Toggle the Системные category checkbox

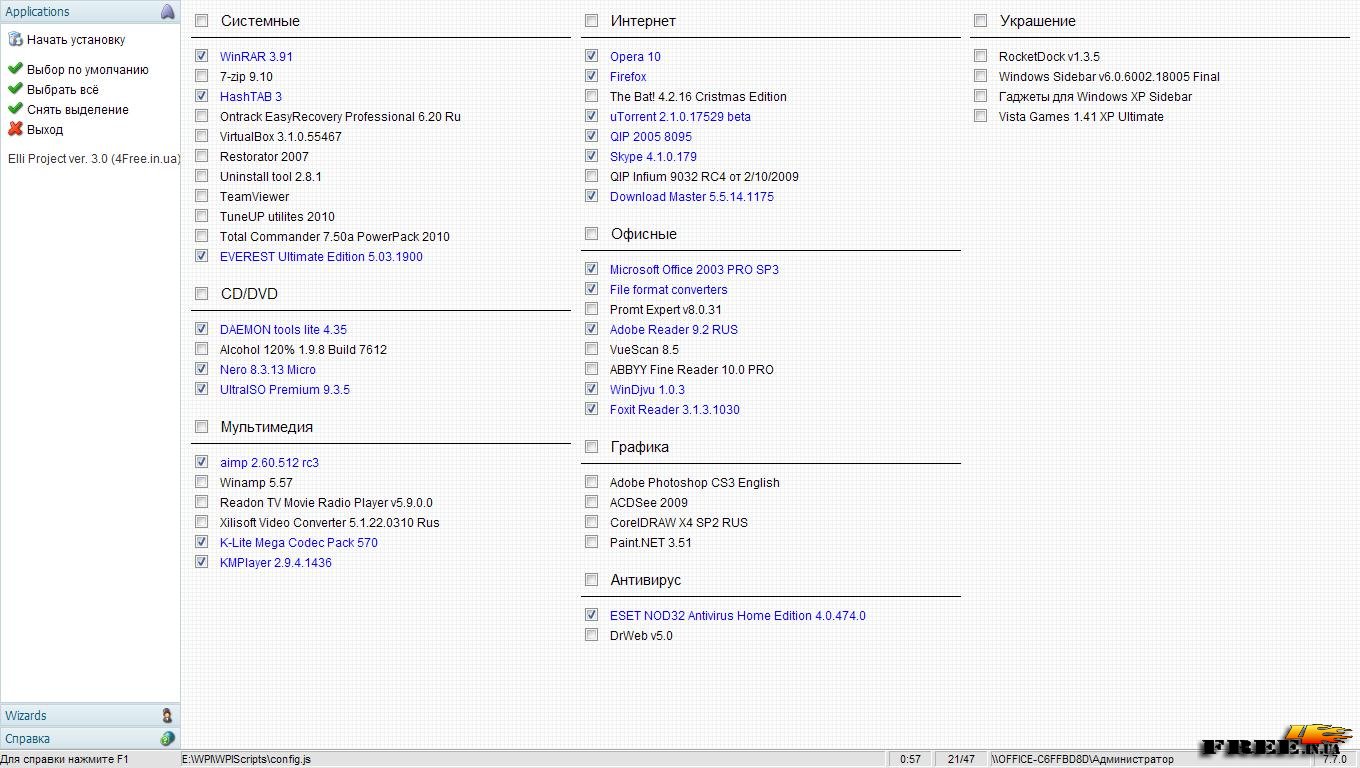pyautogui.click(x=202, y=20)
